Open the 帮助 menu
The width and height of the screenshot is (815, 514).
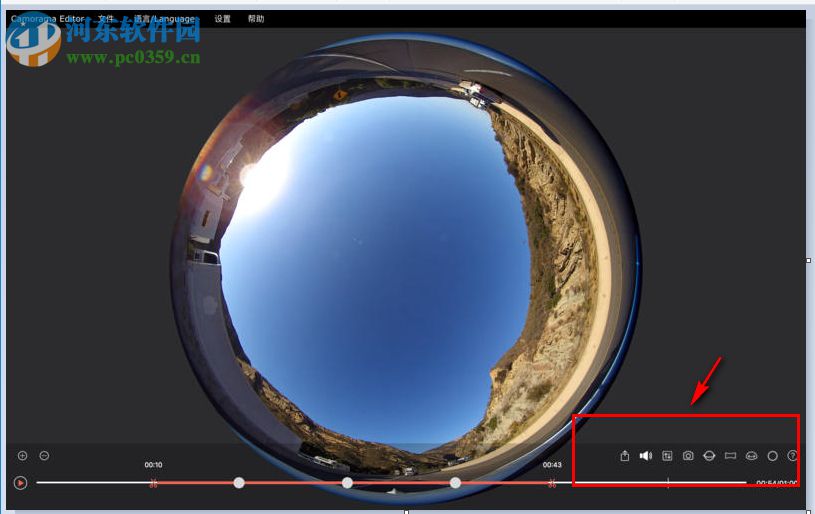click(256, 19)
